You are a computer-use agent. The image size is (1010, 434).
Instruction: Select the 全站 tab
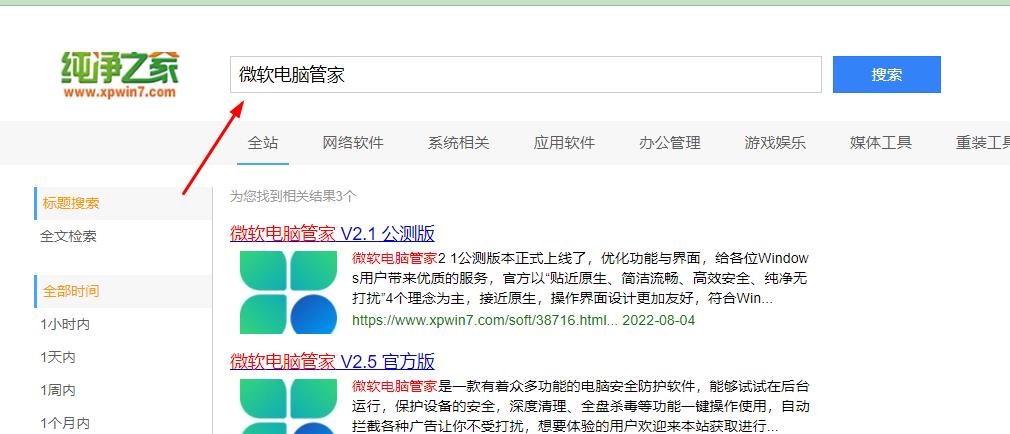pyautogui.click(x=263, y=142)
